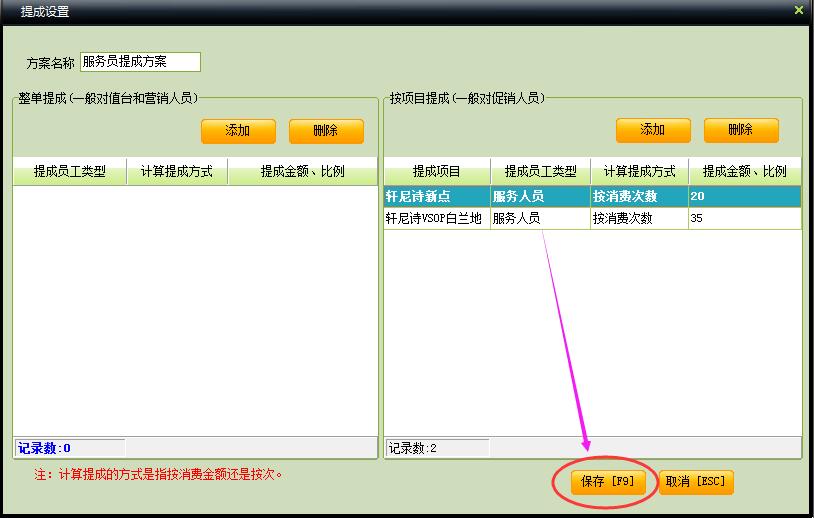The width and height of the screenshot is (814, 518).
Task: Edit the 方案名称 input field
Action: 140,62
